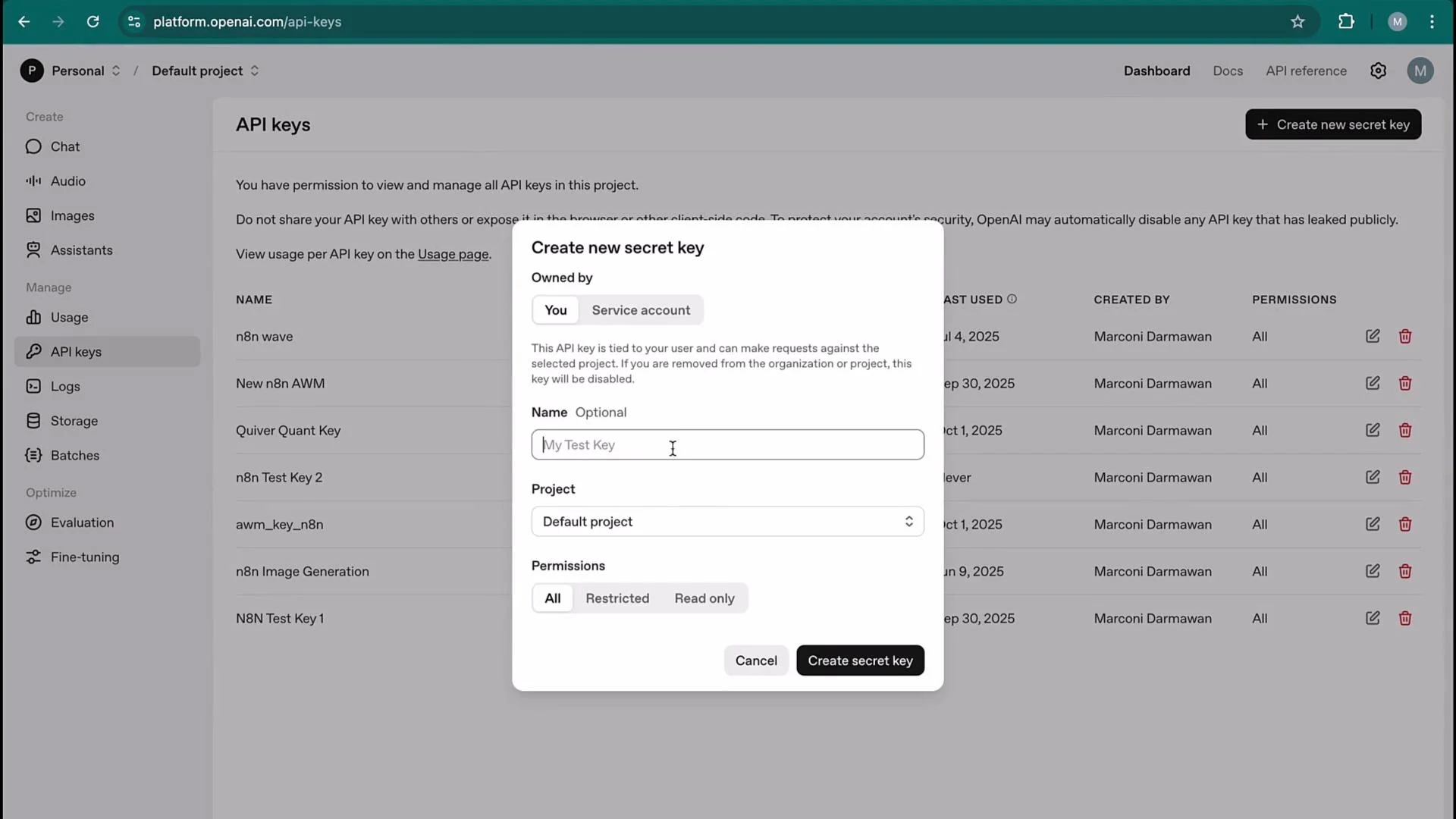Image resolution: width=1456 pixels, height=819 pixels.
Task: Click the Last Used info icon
Action: 1012,299
